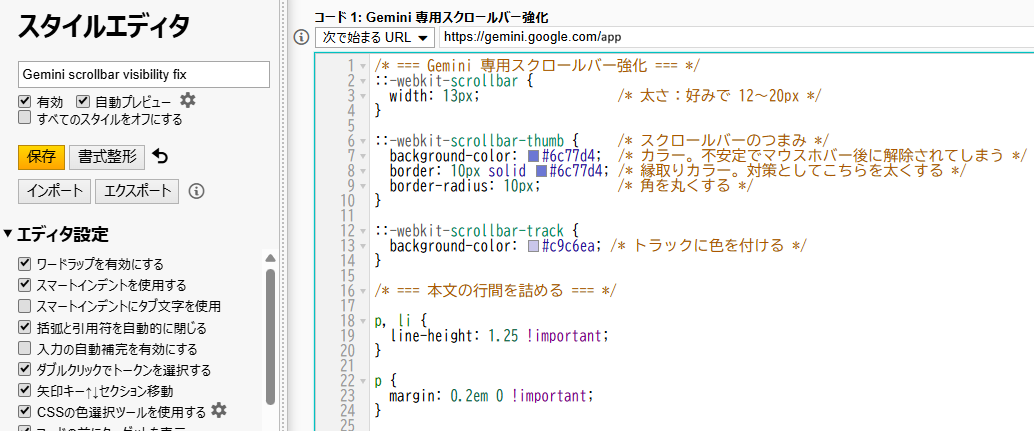Open the gear icon beside CSSの色選択ツールを使用する
This screenshot has width=1034, height=431.
(x=219, y=410)
